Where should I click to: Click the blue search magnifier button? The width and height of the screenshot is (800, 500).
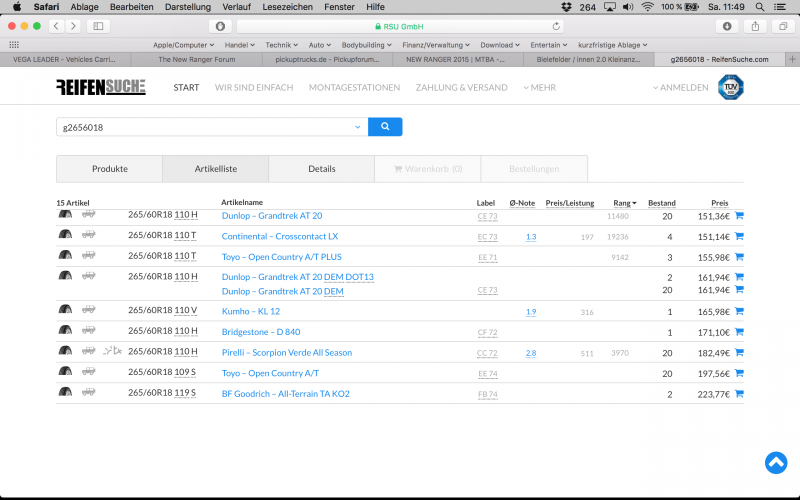[x=385, y=127]
